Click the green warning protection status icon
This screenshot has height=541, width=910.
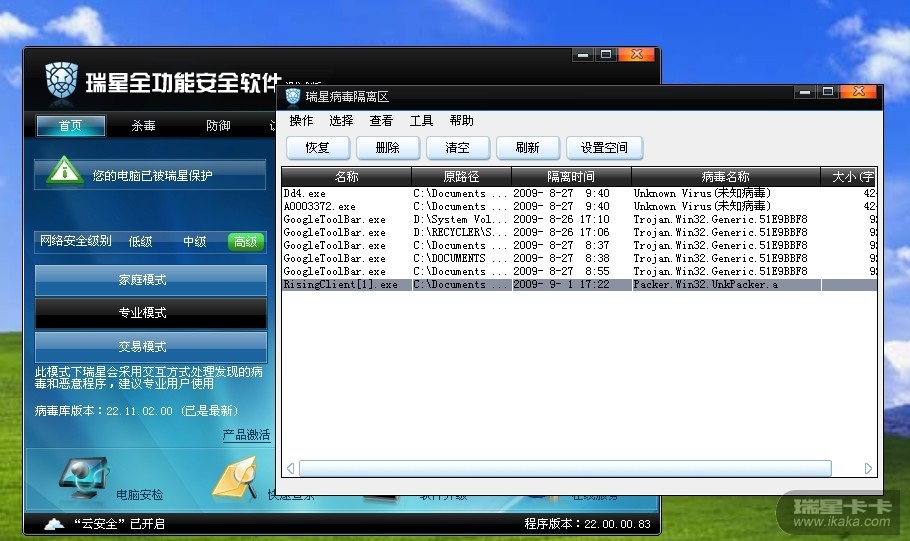click(64, 171)
